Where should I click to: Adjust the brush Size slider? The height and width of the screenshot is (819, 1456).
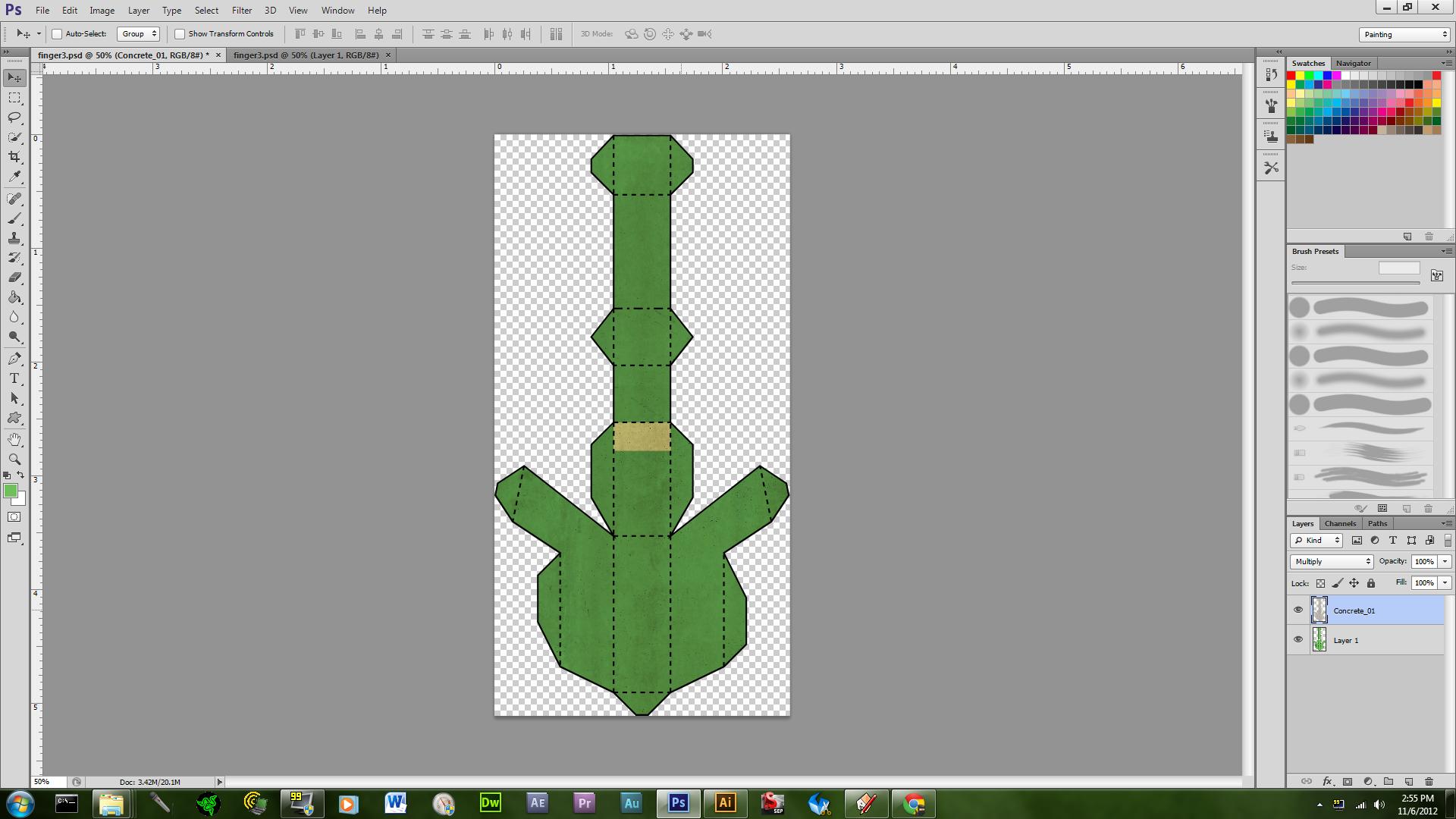1355,283
